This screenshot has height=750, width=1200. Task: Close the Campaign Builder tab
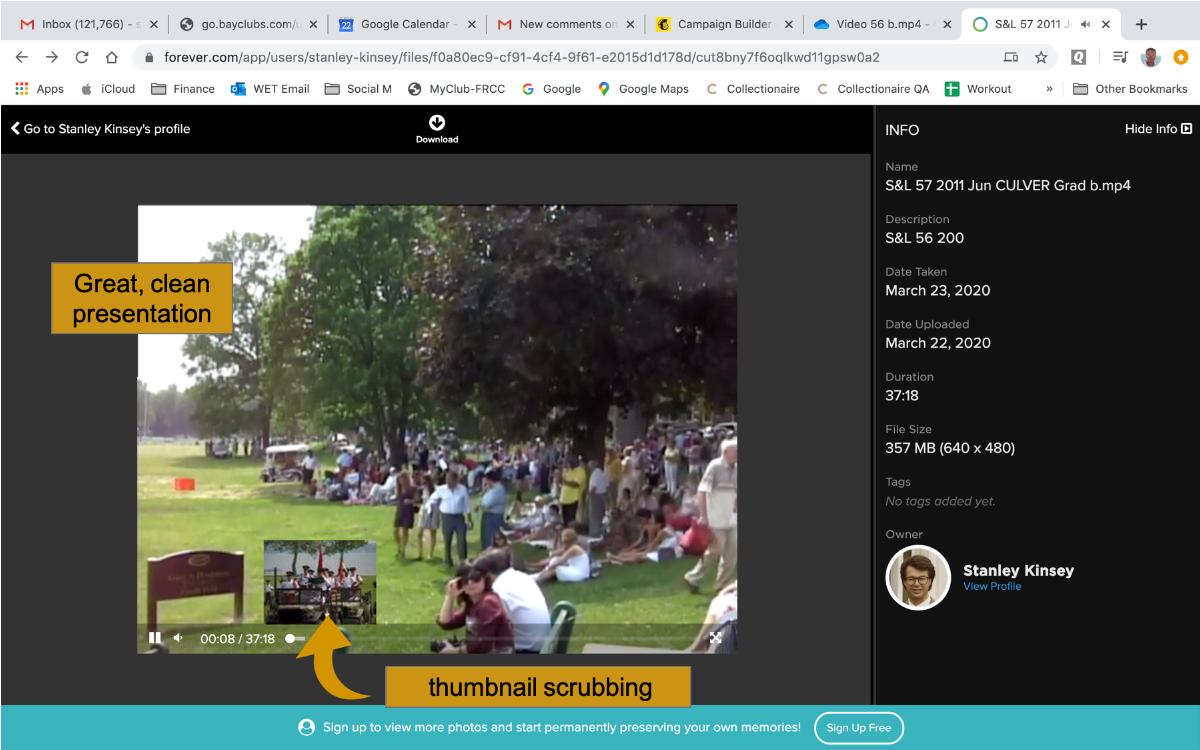click(x=789, y=24)
